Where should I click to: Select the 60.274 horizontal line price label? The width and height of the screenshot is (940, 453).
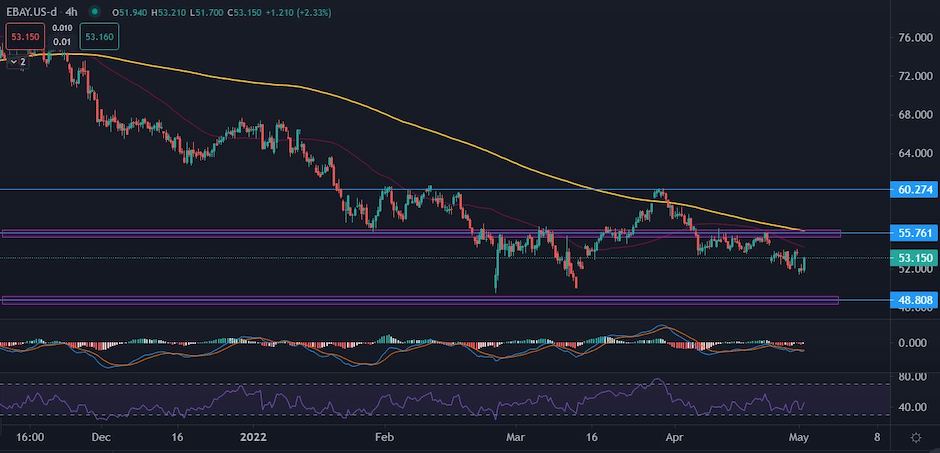(x=908, y=189)
